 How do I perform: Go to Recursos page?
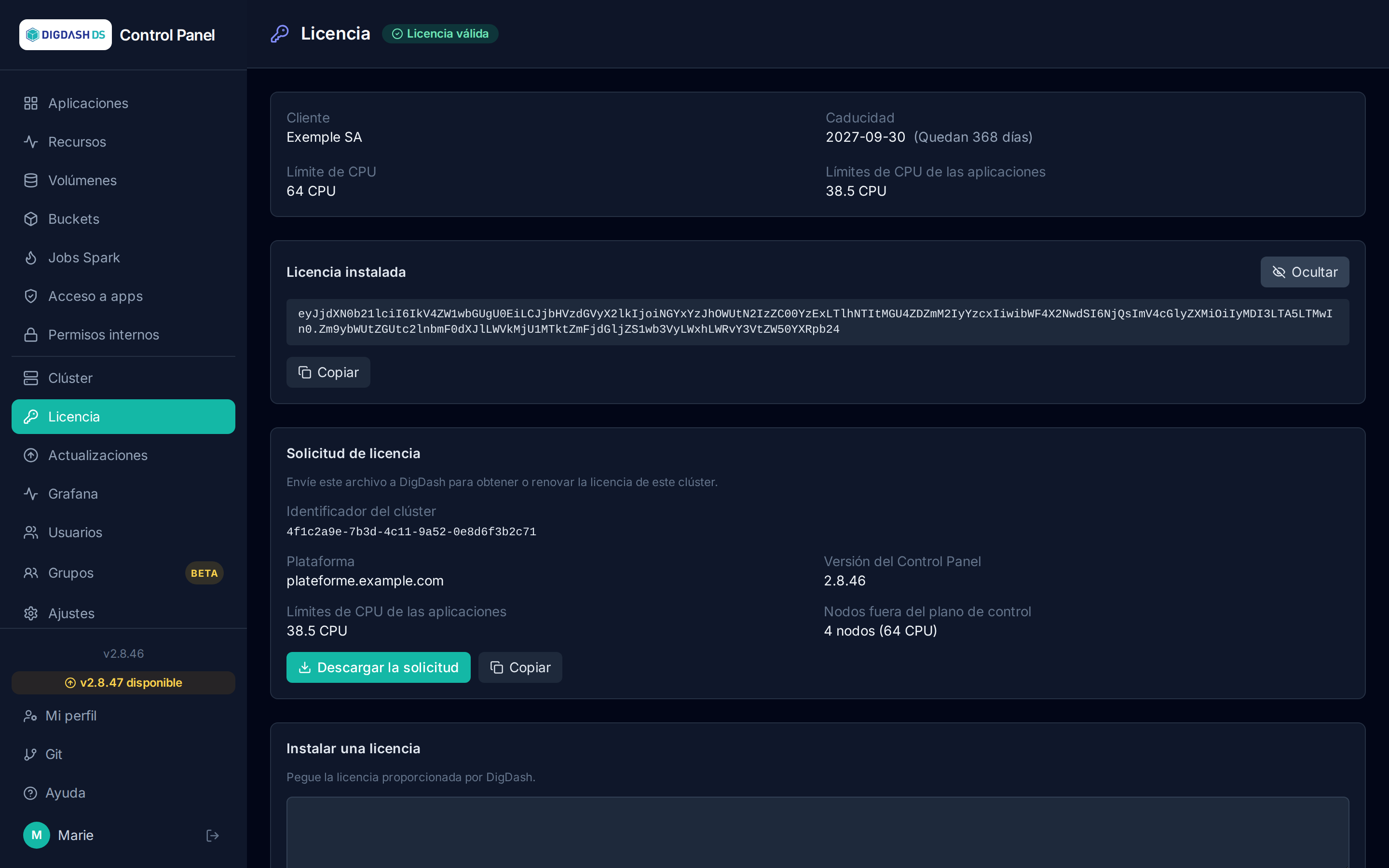point(123,142)
